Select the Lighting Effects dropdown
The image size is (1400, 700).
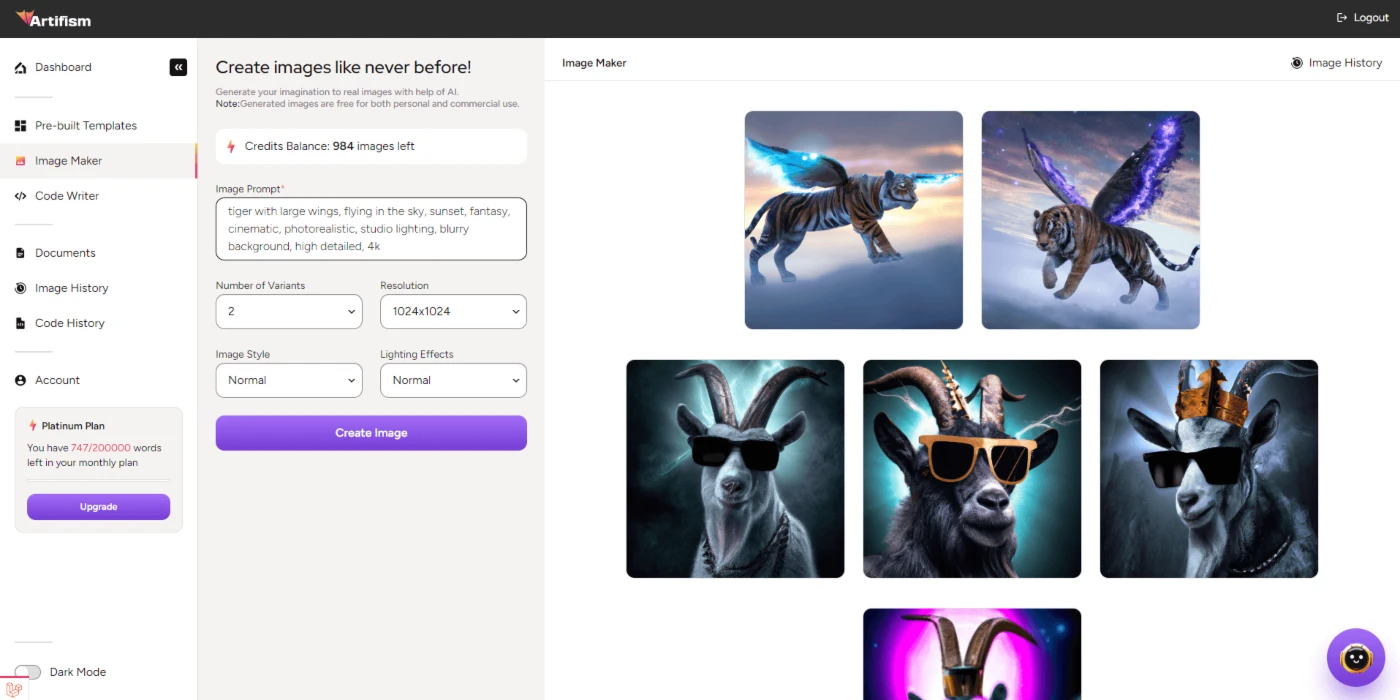point(453,380)
